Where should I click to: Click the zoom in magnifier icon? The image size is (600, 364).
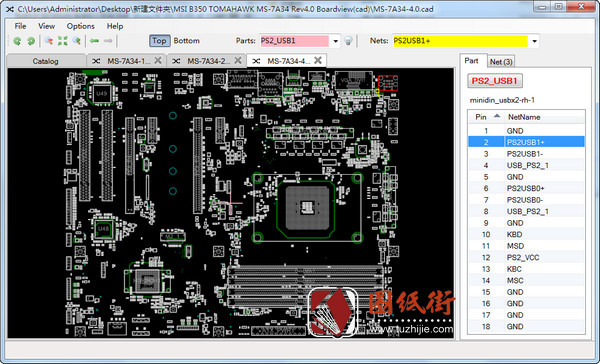coord(77,41)
